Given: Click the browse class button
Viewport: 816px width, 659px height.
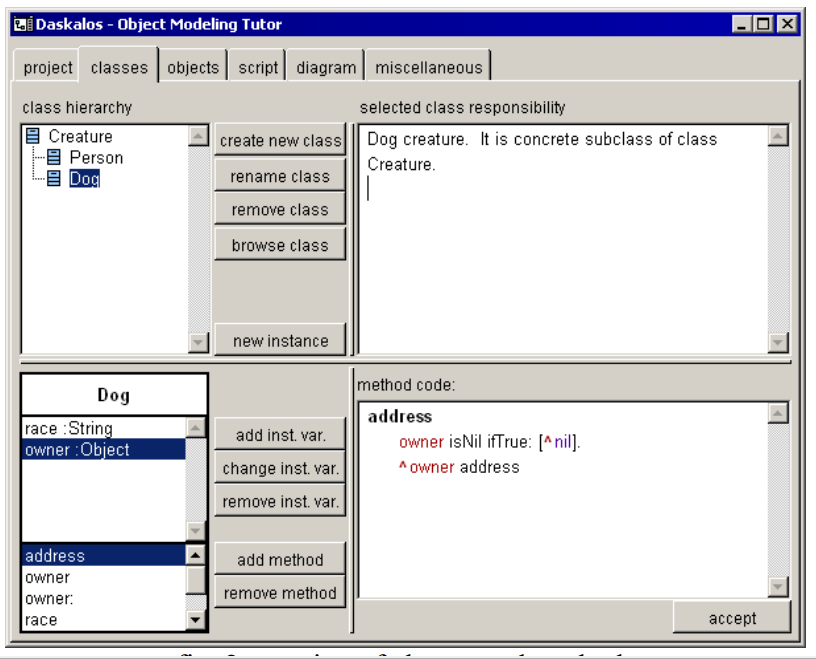Looking at the screenshot, I should (x=280, y=245).
